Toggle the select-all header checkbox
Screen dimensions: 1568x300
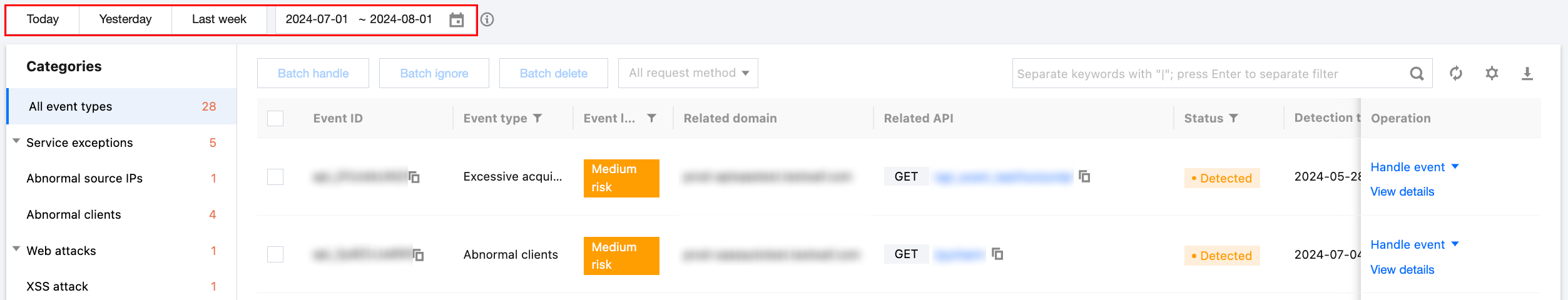tap(275, 118)
